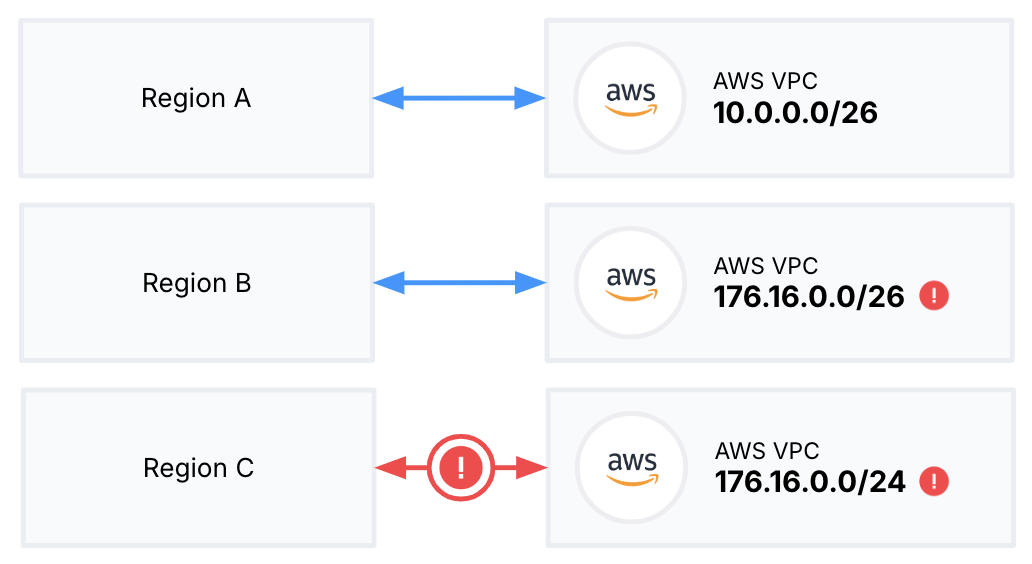The height and width of the screenshot is (564, 1032).
Task: Click the blue arrowhead pointing at the 10.0.0.0/26 card
Action: [531, 98]
